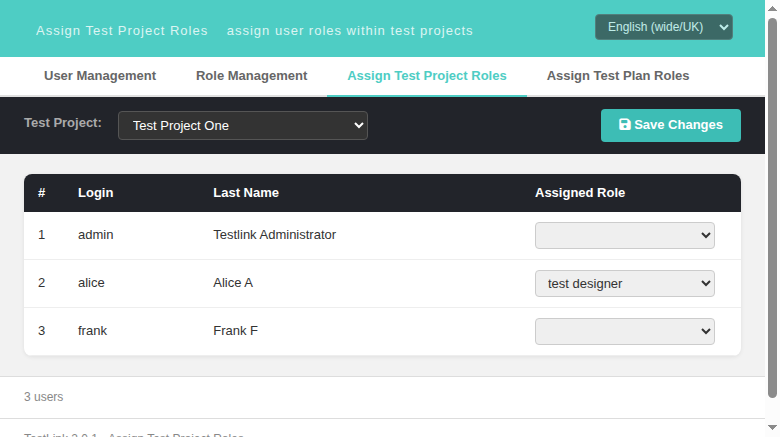Click the scrollbar up arrow
This screenshot has width=780, height=437.
(772, 8)
